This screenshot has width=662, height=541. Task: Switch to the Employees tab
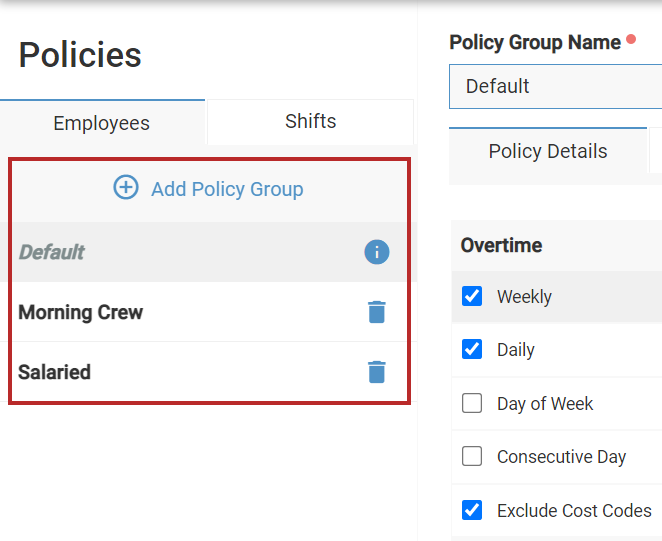pyautogui.click(x=102, y=123)
